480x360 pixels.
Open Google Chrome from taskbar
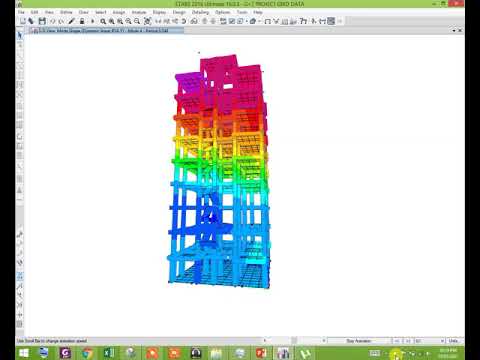87,353
